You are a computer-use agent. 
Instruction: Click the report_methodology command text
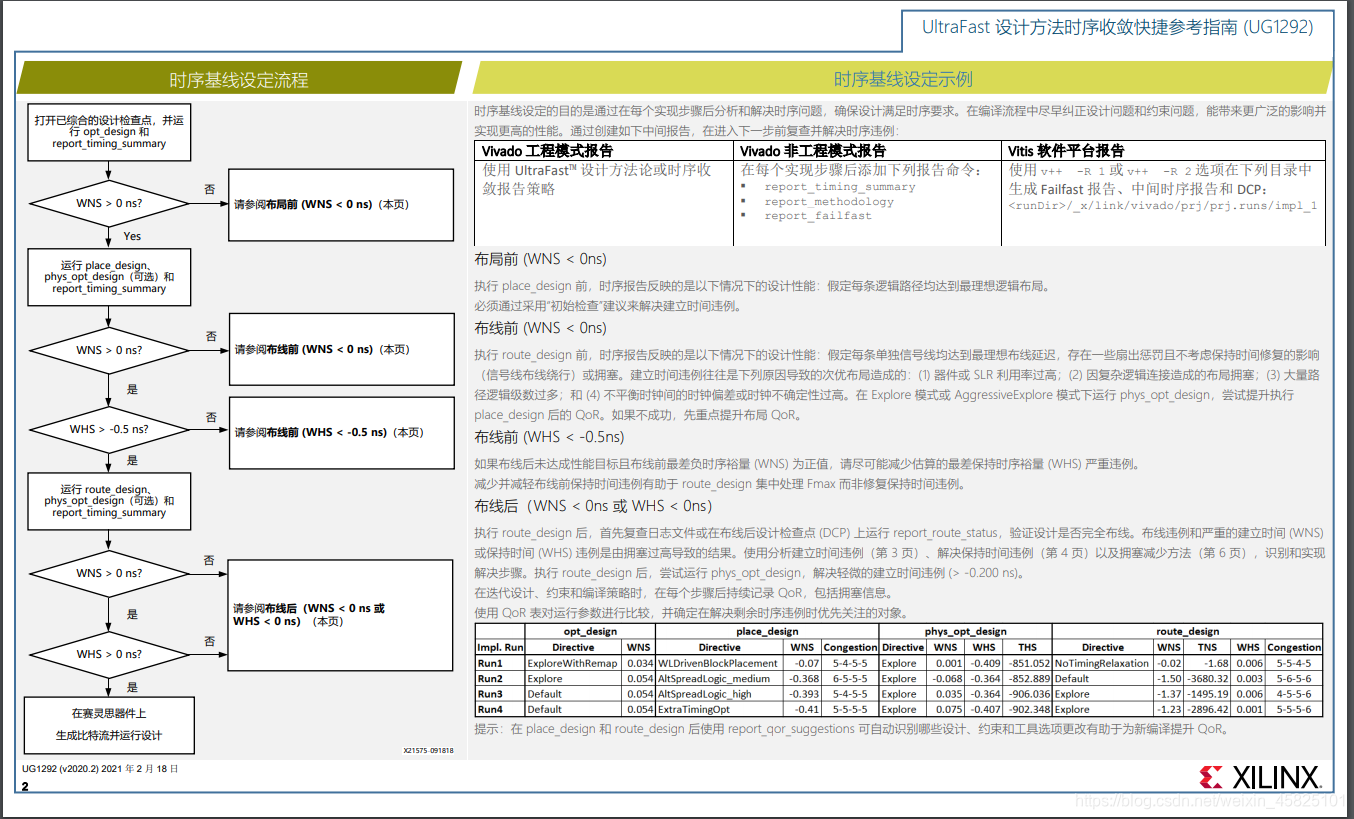pyautogui.click(x=829, y=201)
